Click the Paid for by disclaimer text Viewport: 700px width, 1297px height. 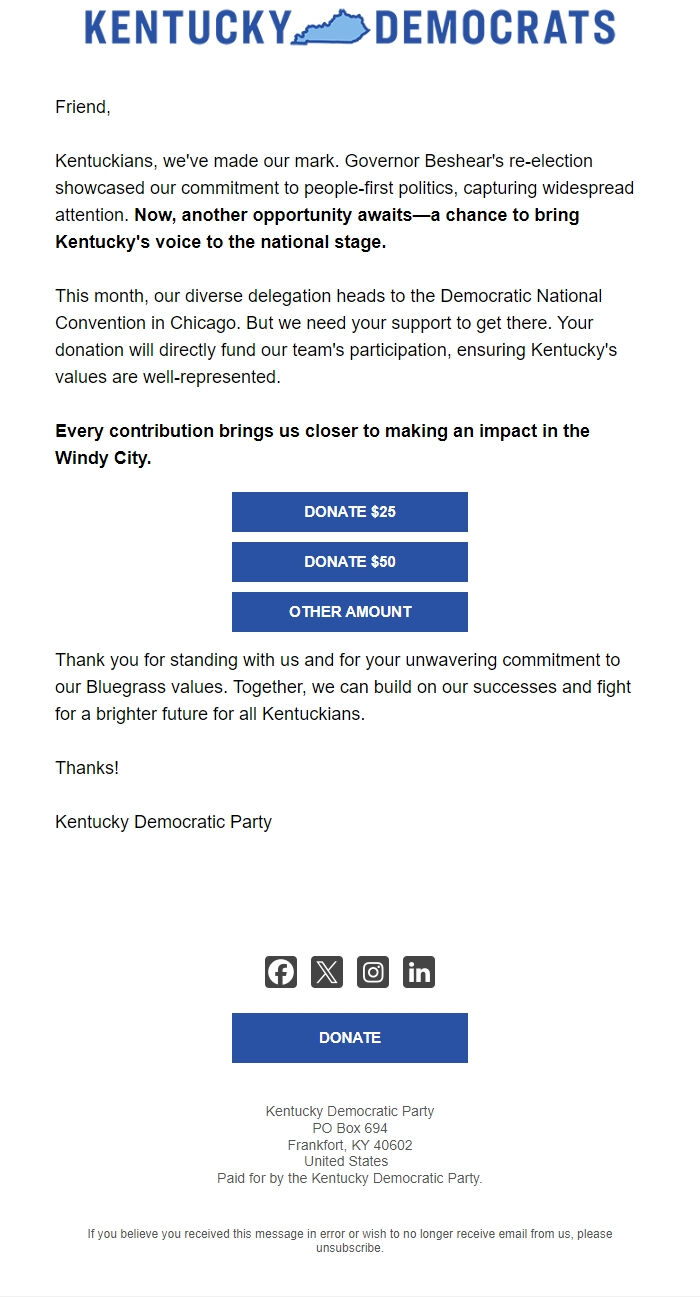click(349, 1178)
